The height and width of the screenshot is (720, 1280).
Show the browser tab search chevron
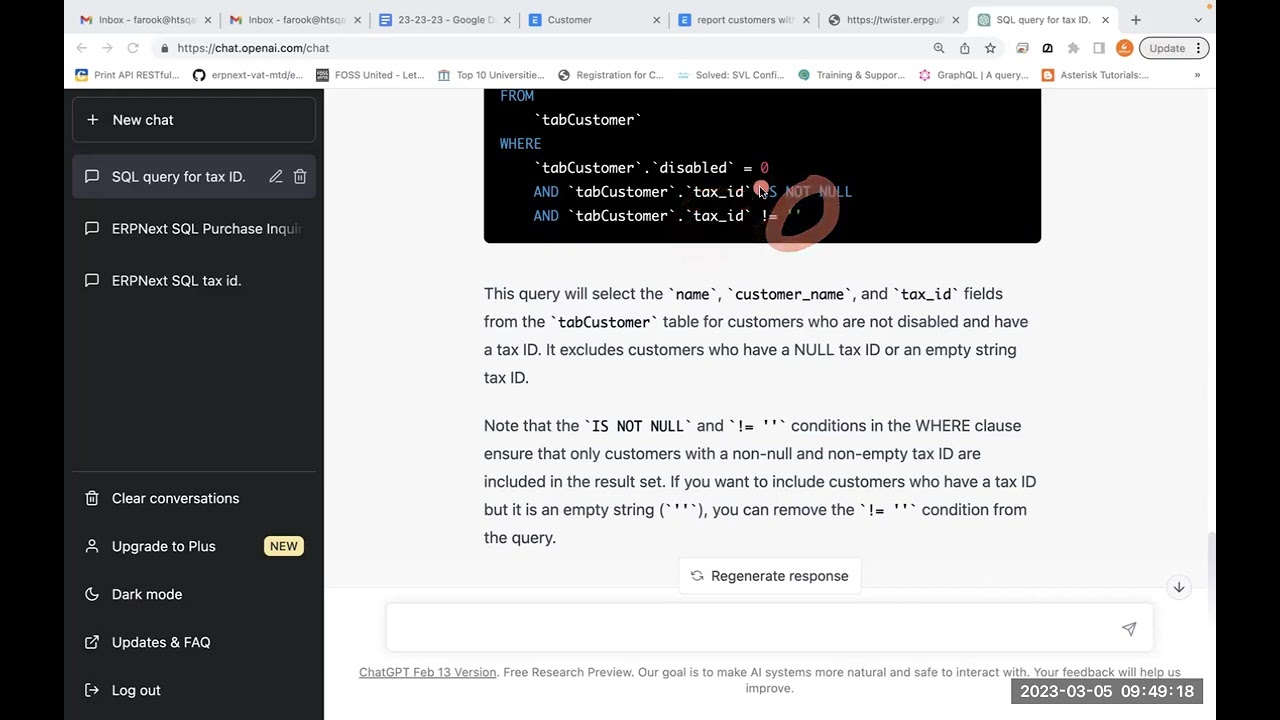click(1198, 20)
